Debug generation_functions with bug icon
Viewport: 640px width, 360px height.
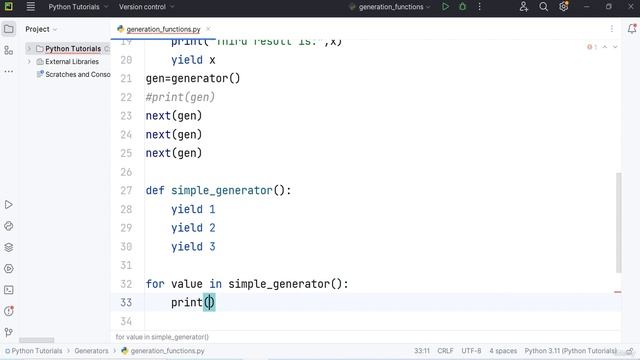(462, 7)
